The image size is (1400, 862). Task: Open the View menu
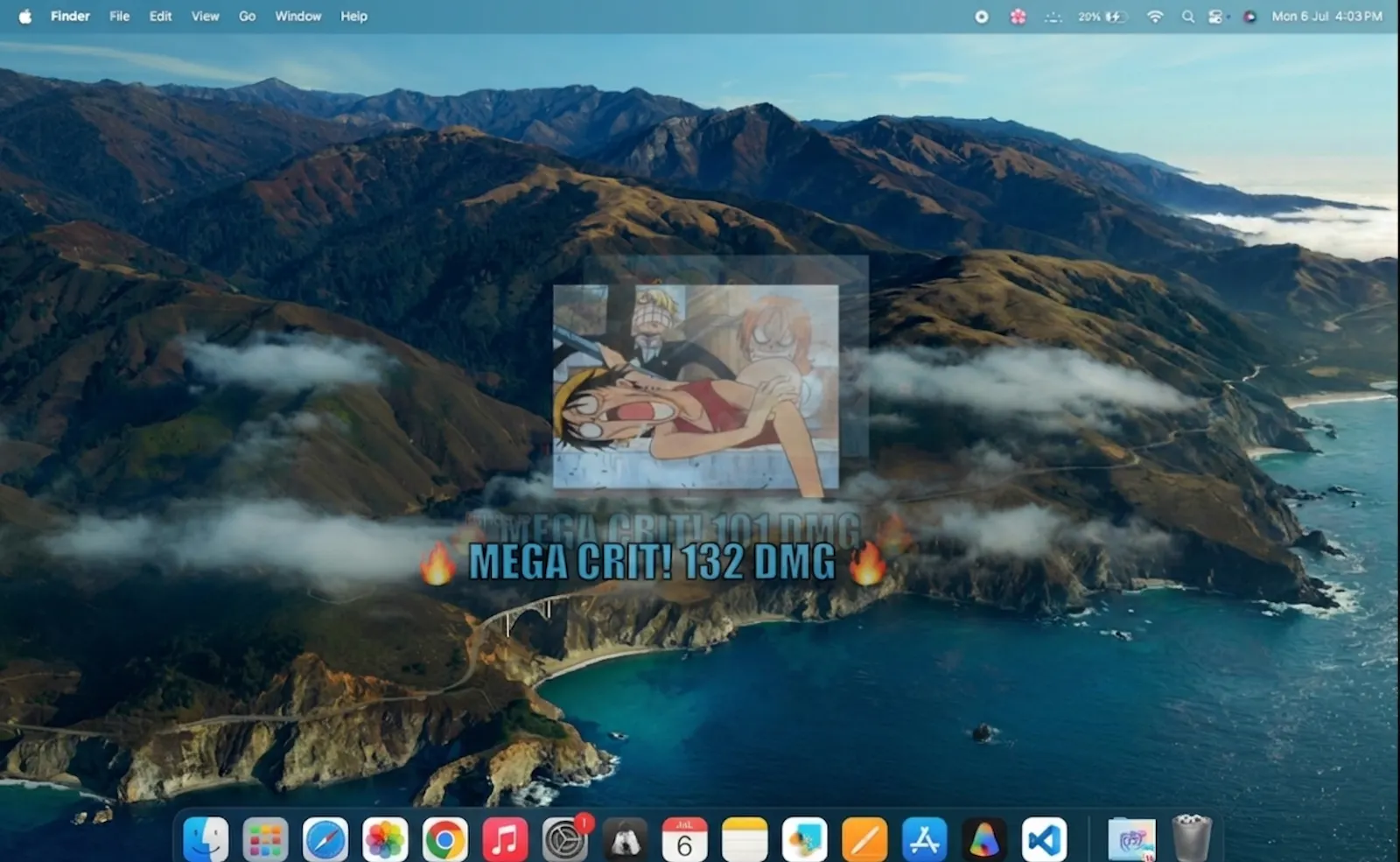(x=206, y=16)
